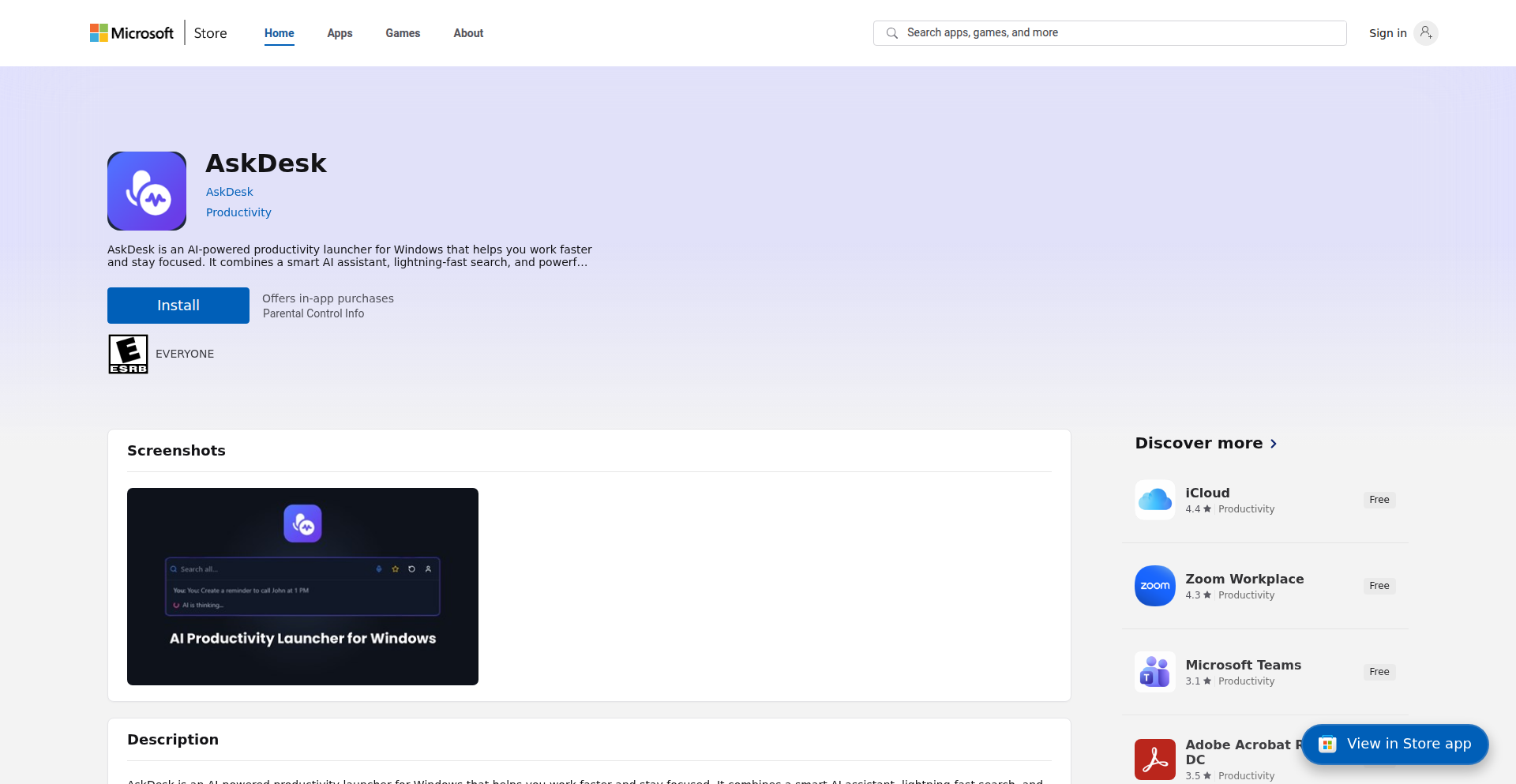Screen dimensions: 1516x784
Task: Click the AskDesk app title
Action: coord(266,163)
